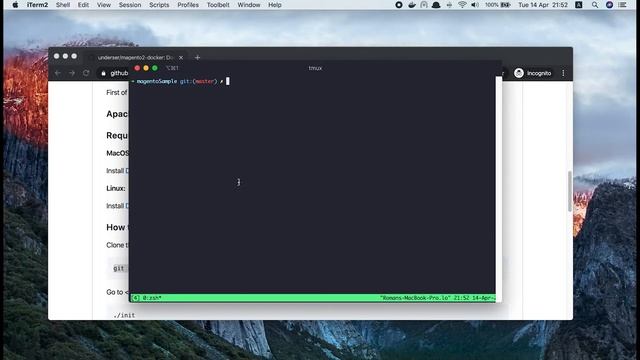Click the screen recording status icon
The width and height of the screenshot is (640, 360).
click(399, 5)
